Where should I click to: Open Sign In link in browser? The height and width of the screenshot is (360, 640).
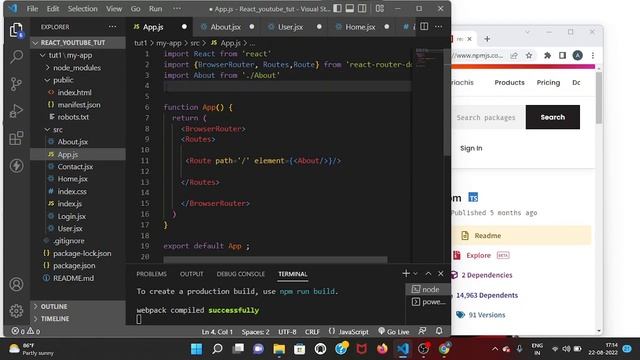pos(471,148)
